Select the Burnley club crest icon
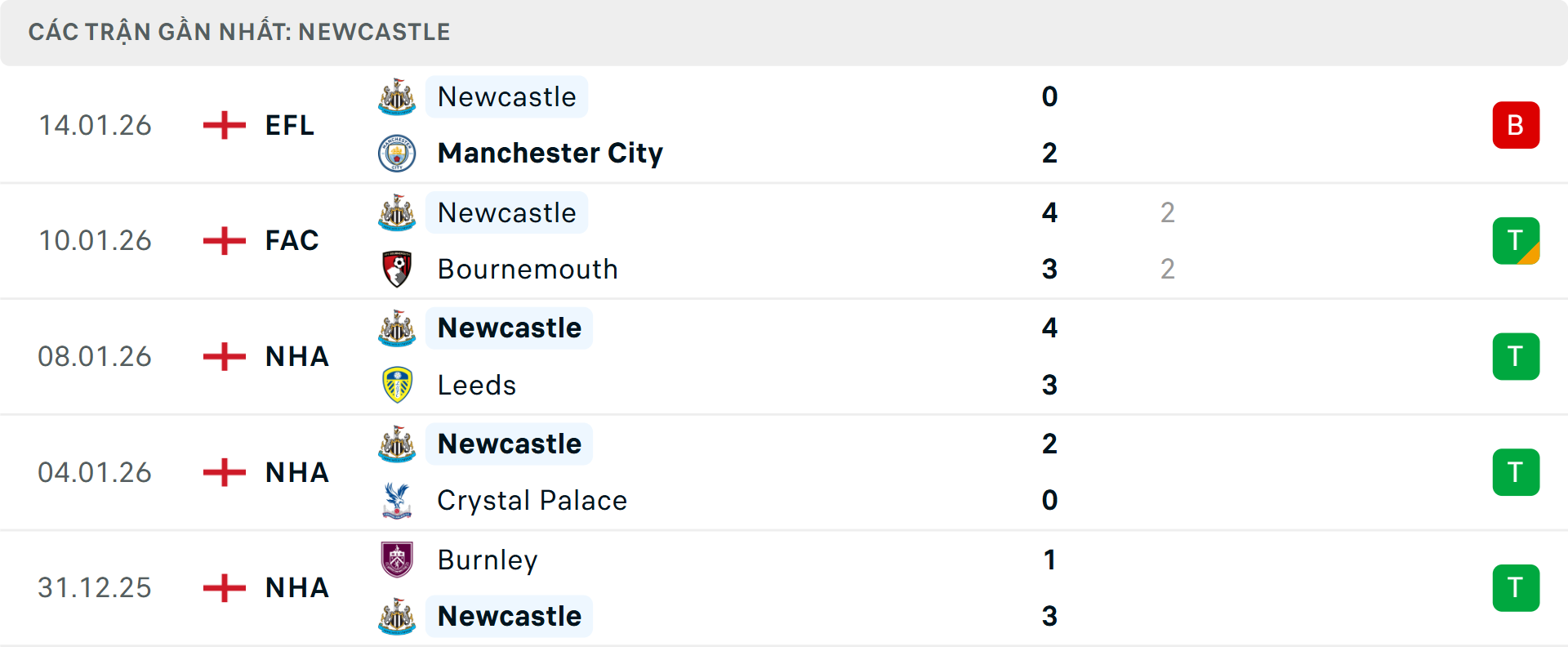The image size is (1568, 647). click(397, 560)
